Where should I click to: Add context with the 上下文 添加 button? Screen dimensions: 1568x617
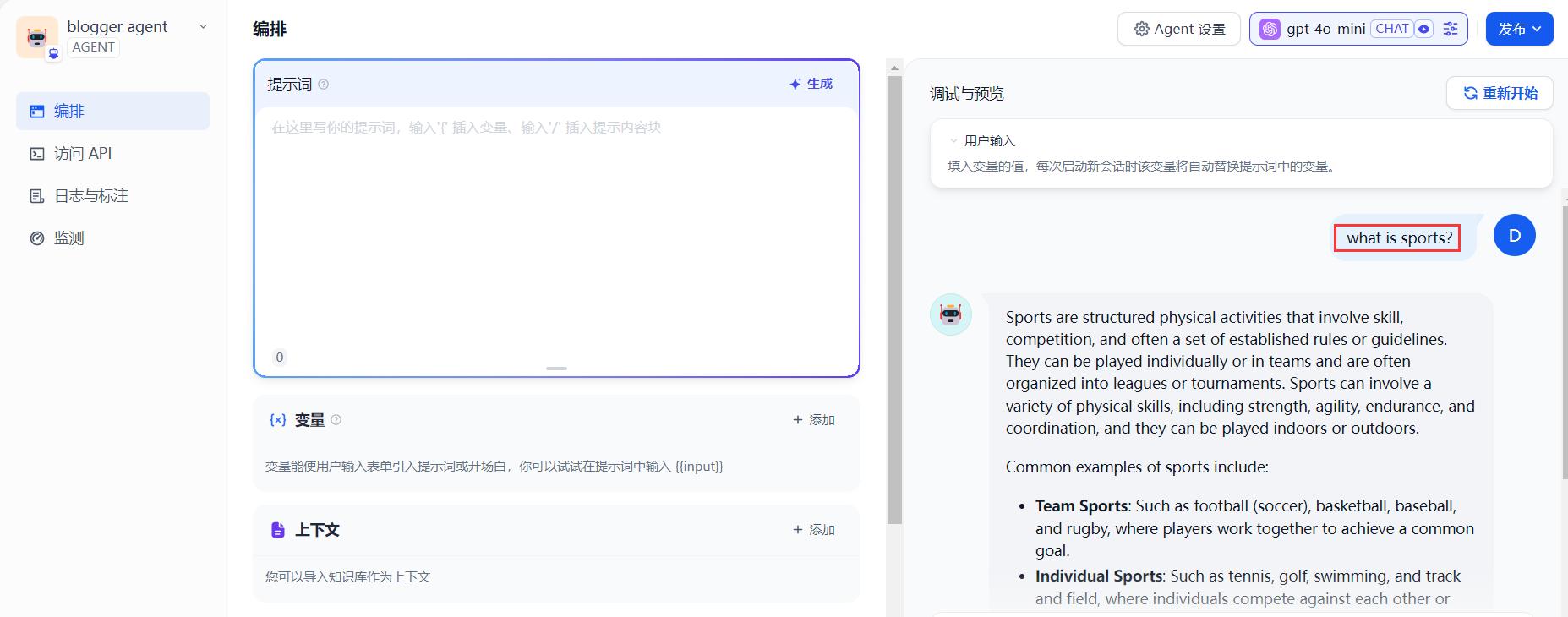pos(813,530)
